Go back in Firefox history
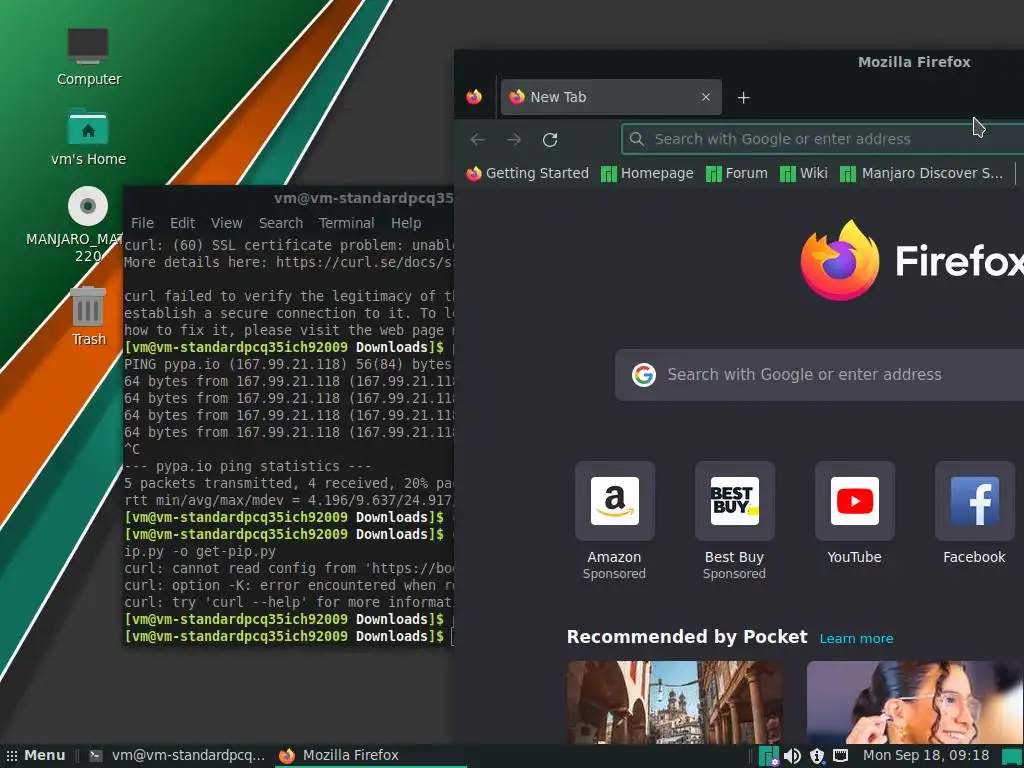This screenshot has width=1024, height=768. [477, 139]
